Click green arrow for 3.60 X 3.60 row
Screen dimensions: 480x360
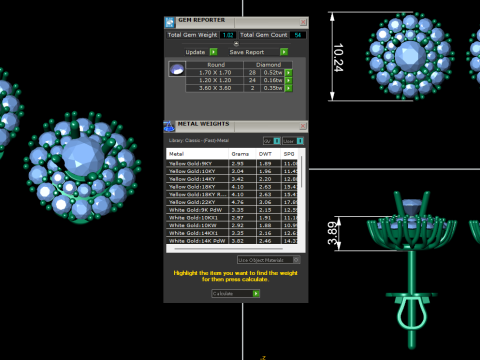click(x=289, y=88)
